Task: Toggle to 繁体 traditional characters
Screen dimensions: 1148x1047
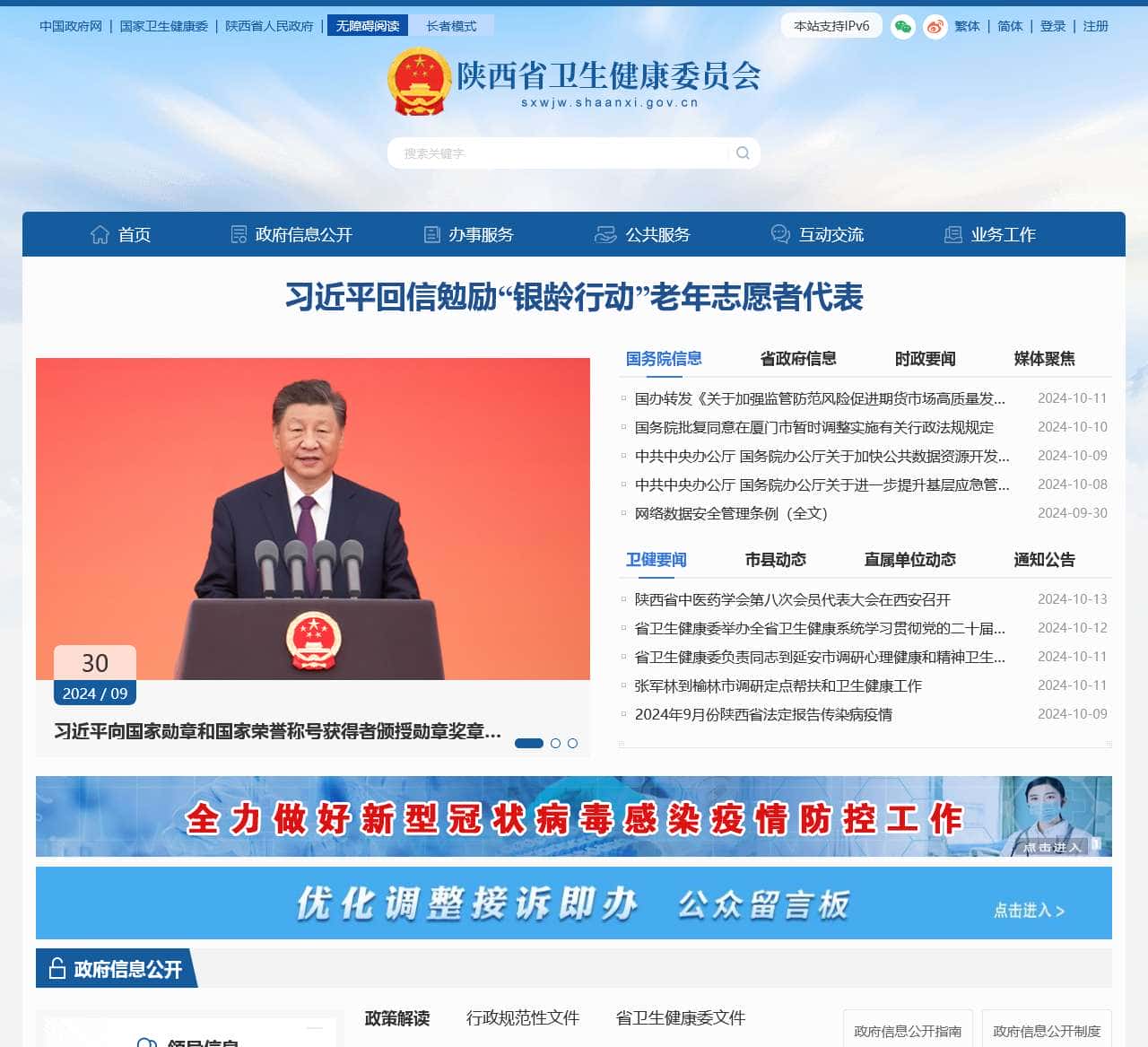Action: pos(967,27)
